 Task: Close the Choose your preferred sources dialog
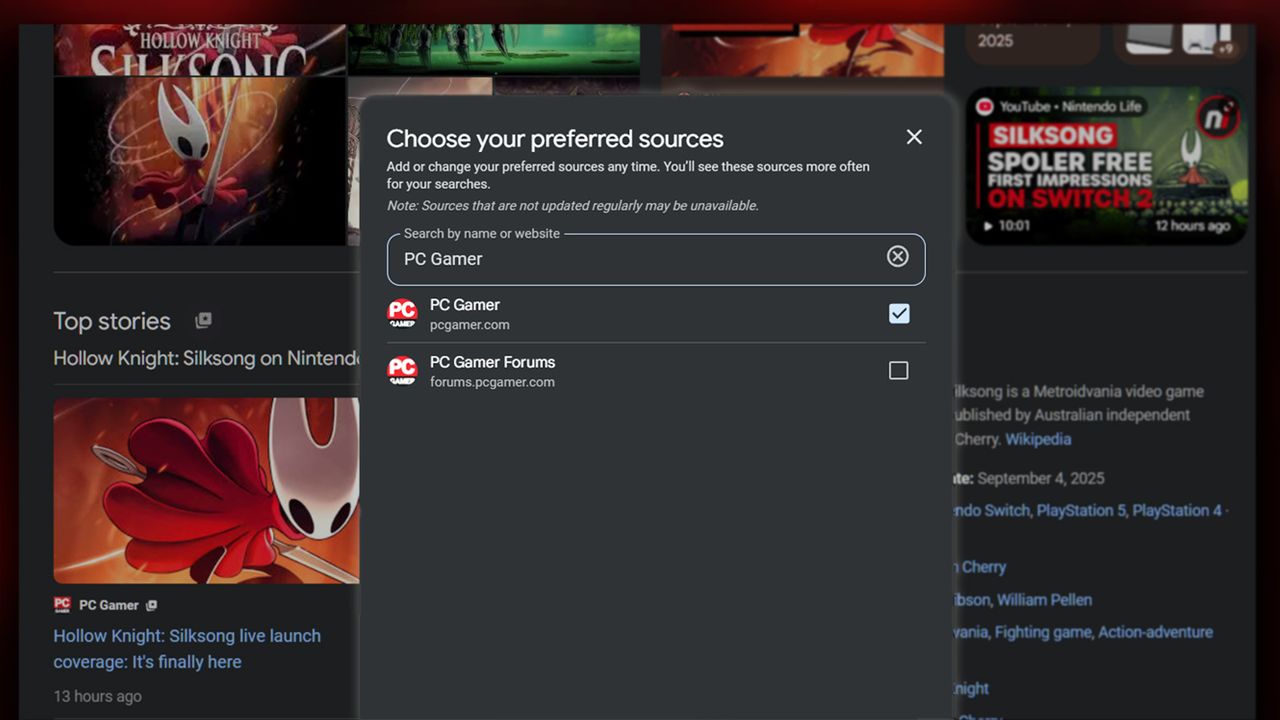[913, 137]
